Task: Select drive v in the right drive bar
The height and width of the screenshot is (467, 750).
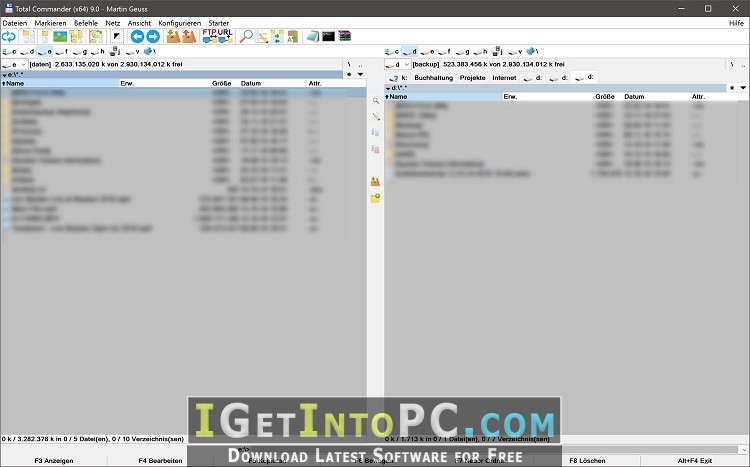Action: [x=515, y=51]
